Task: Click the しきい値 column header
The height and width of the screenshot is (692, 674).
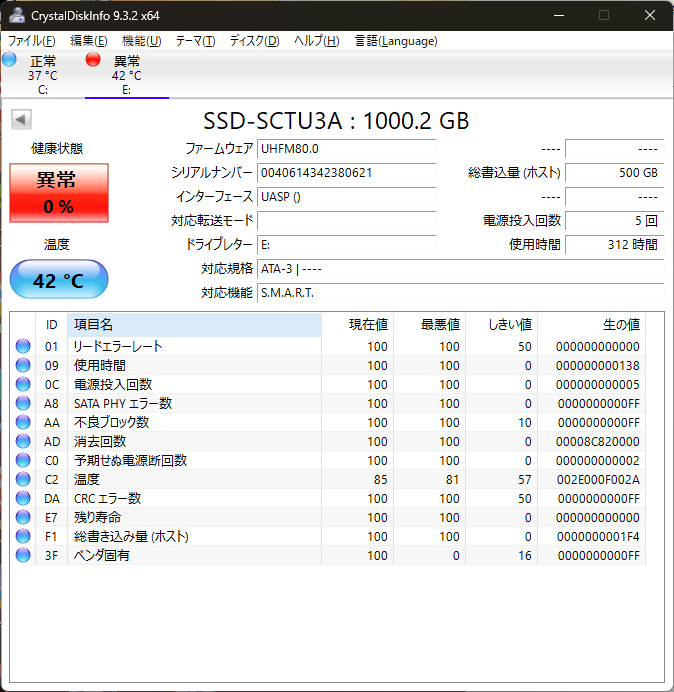Action: 501,325
